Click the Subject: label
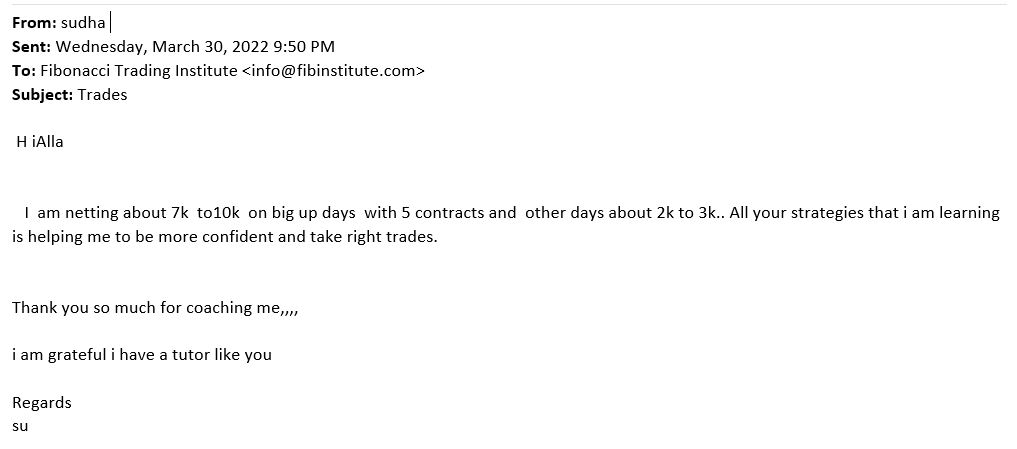This screenshot has width=1017, height=449. [42, 95]
